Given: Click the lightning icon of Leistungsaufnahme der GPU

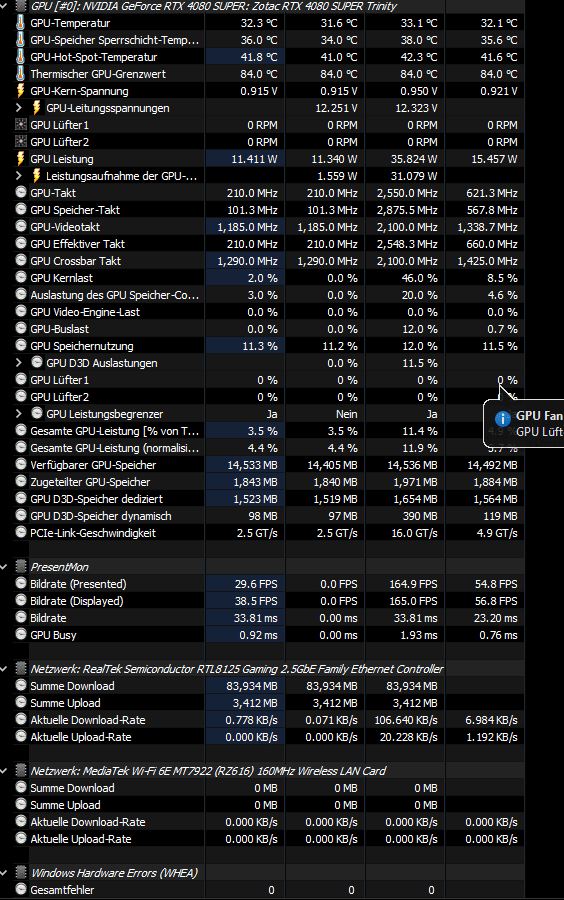Looking at the screenshot, I should [x=37, y=176].
